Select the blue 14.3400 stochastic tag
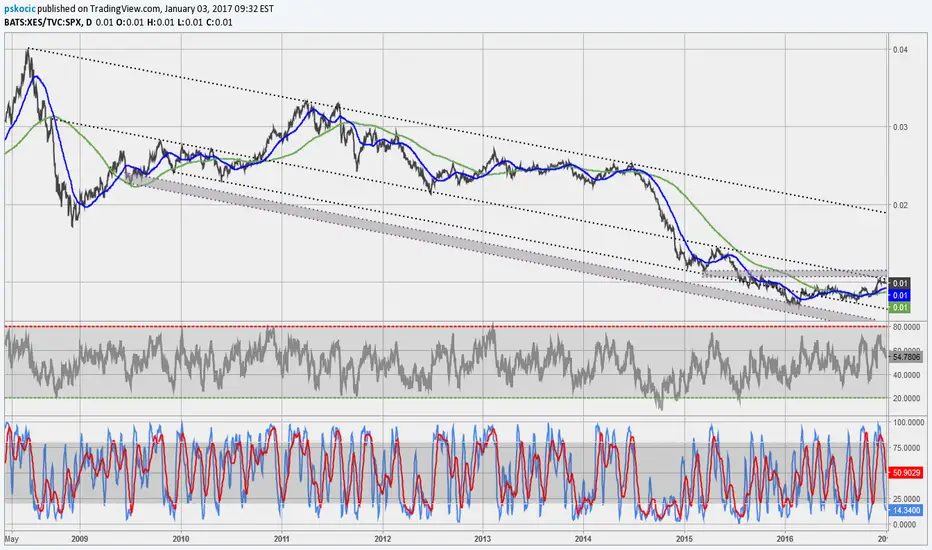This screenshot has width=932, height=550. click(x=906, y=510)
